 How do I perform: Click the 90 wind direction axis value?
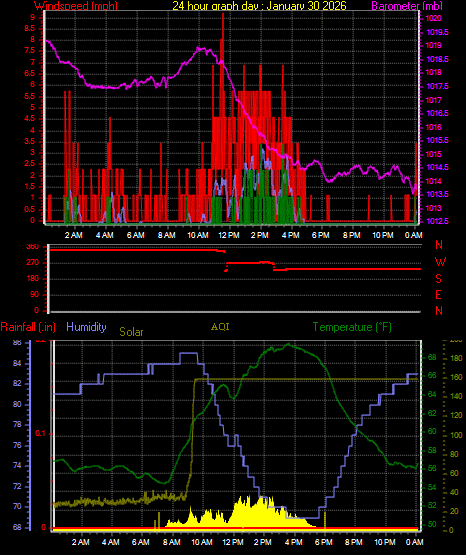[x=35, y=294]
